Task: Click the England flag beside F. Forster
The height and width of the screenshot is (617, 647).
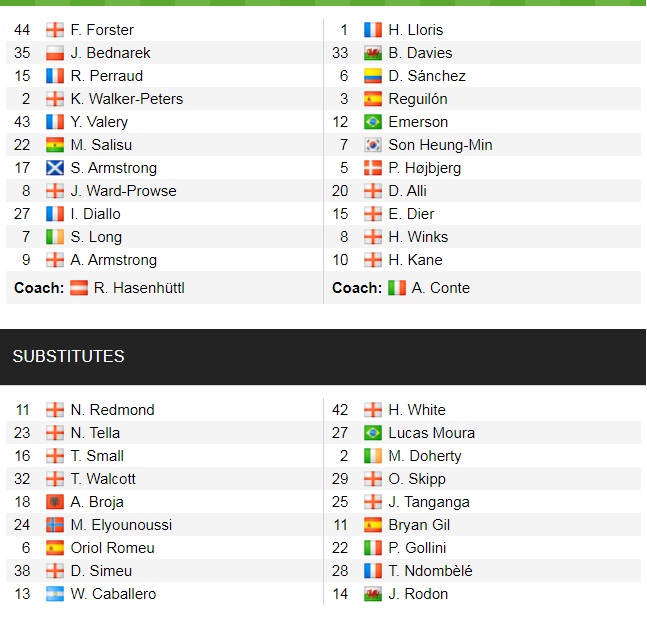Action: (x=55, y=30)
